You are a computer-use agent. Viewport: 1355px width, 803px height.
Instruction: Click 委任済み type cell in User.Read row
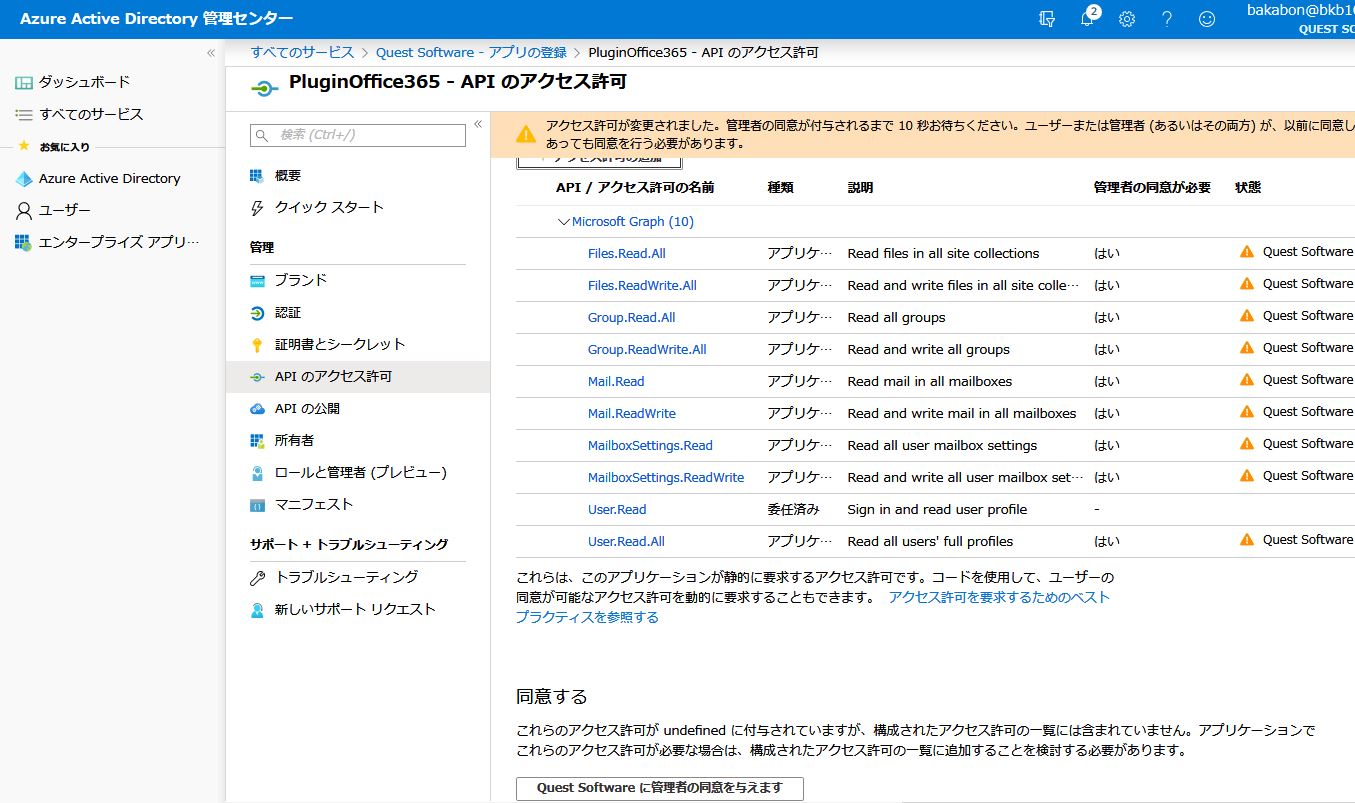click(793, 510)
